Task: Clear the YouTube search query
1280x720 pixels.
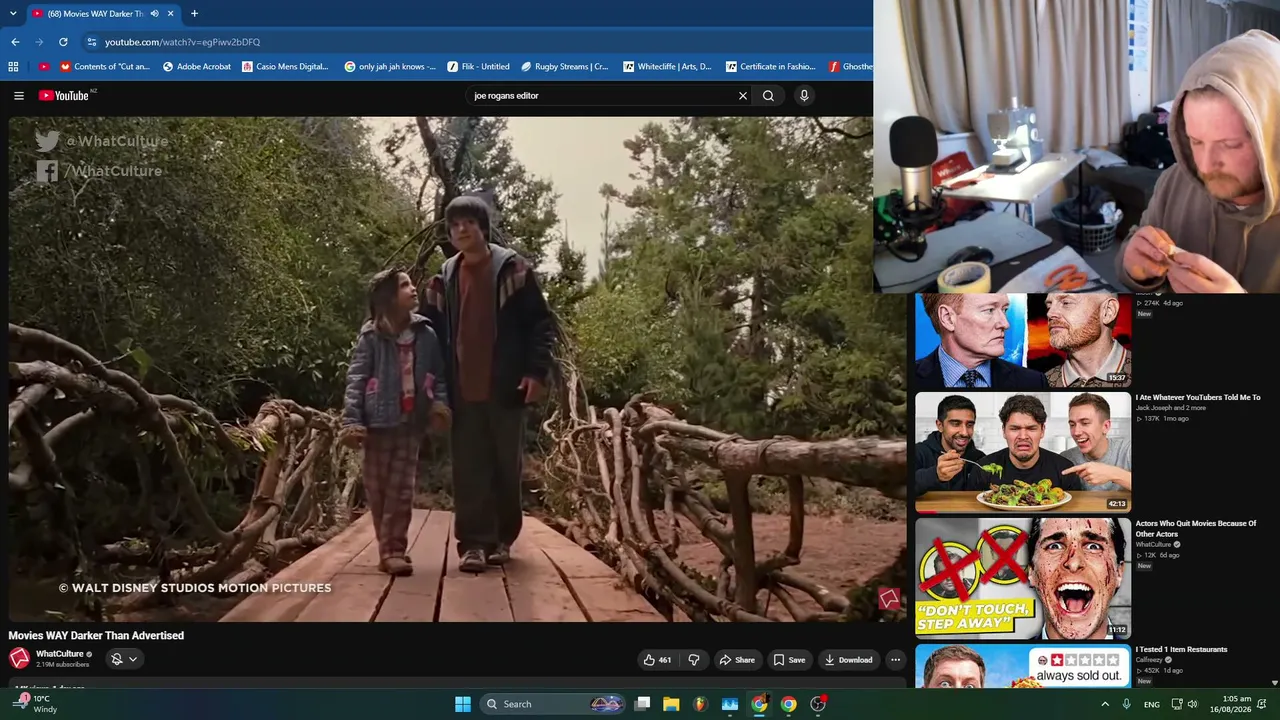Action: [x=743, y=96]
